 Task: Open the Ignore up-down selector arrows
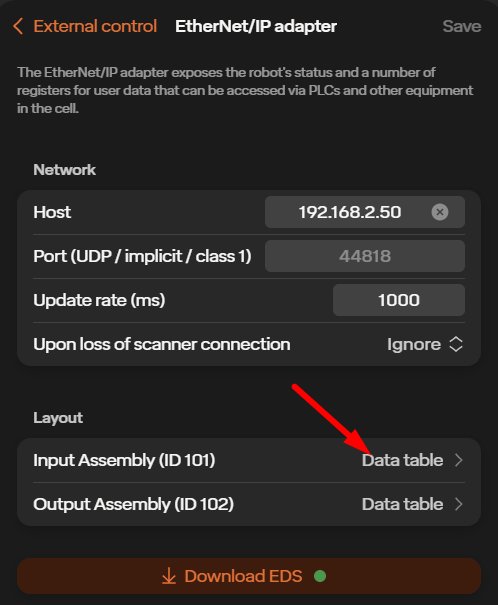click(456, 344)
